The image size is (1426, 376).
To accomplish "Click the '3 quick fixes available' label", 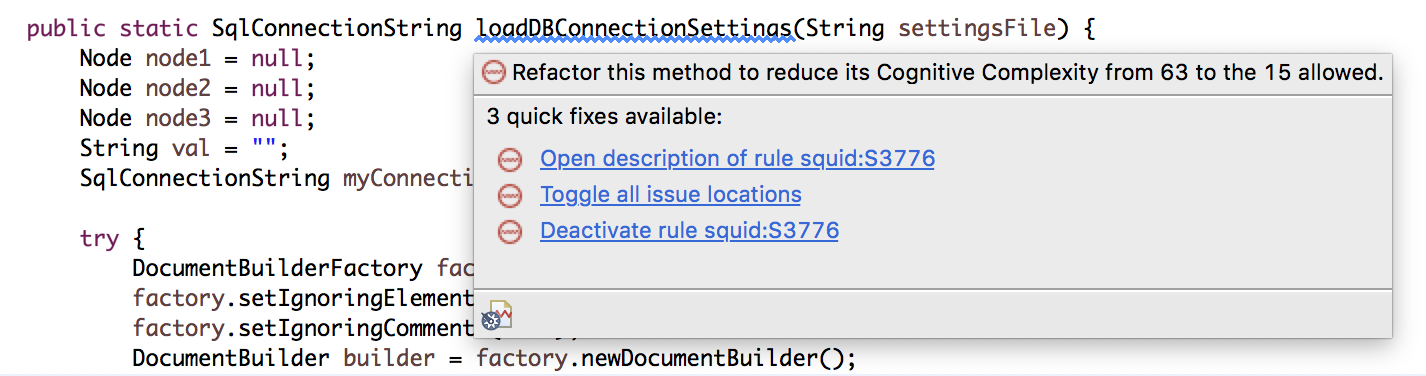I will point(604,117).
